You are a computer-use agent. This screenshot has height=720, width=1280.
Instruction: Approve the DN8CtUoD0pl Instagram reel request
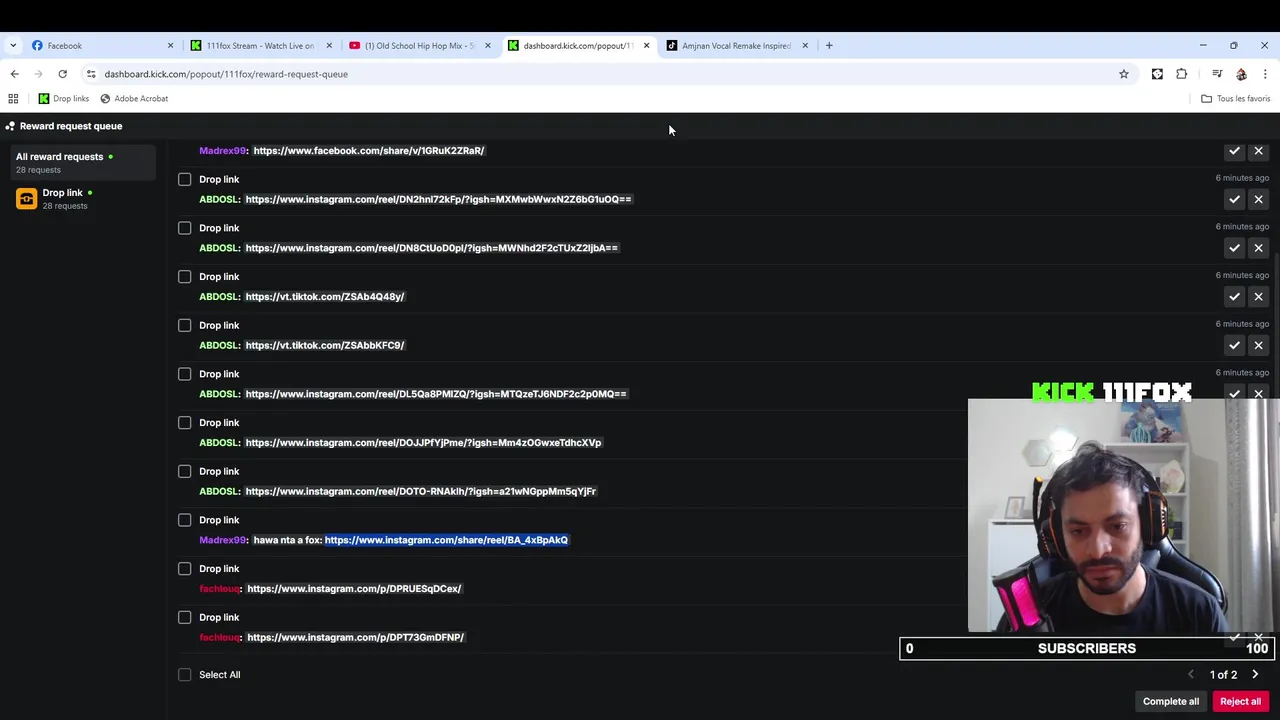[x=1234, y=248]
